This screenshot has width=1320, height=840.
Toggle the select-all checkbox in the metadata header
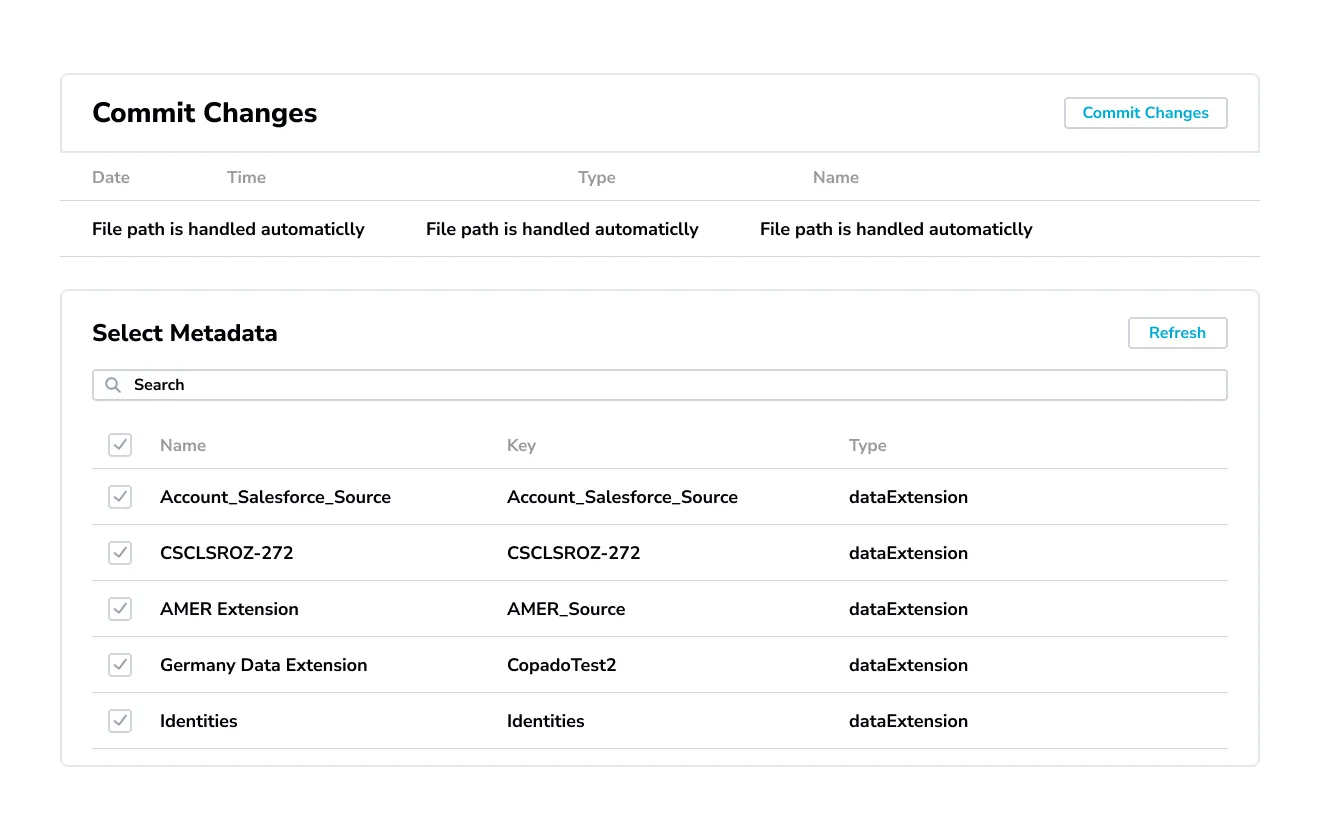pyautogui.click(x=119, y=445)
